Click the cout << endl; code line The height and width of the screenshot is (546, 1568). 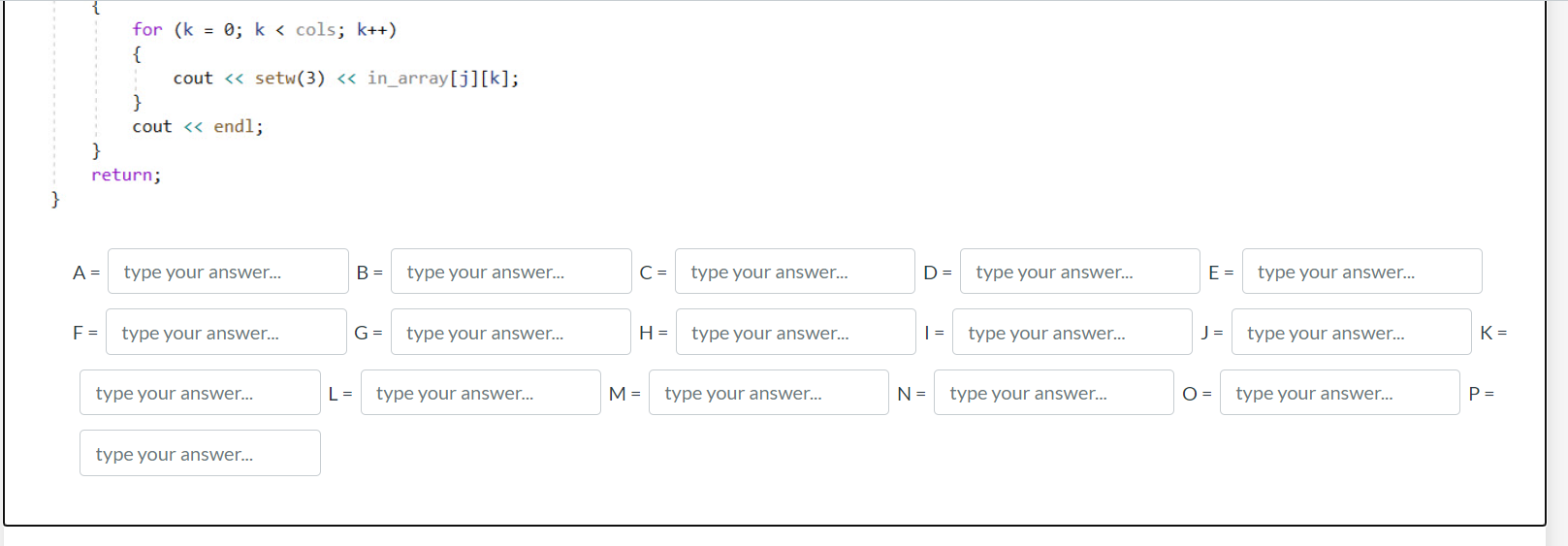[x=198, y=126]
